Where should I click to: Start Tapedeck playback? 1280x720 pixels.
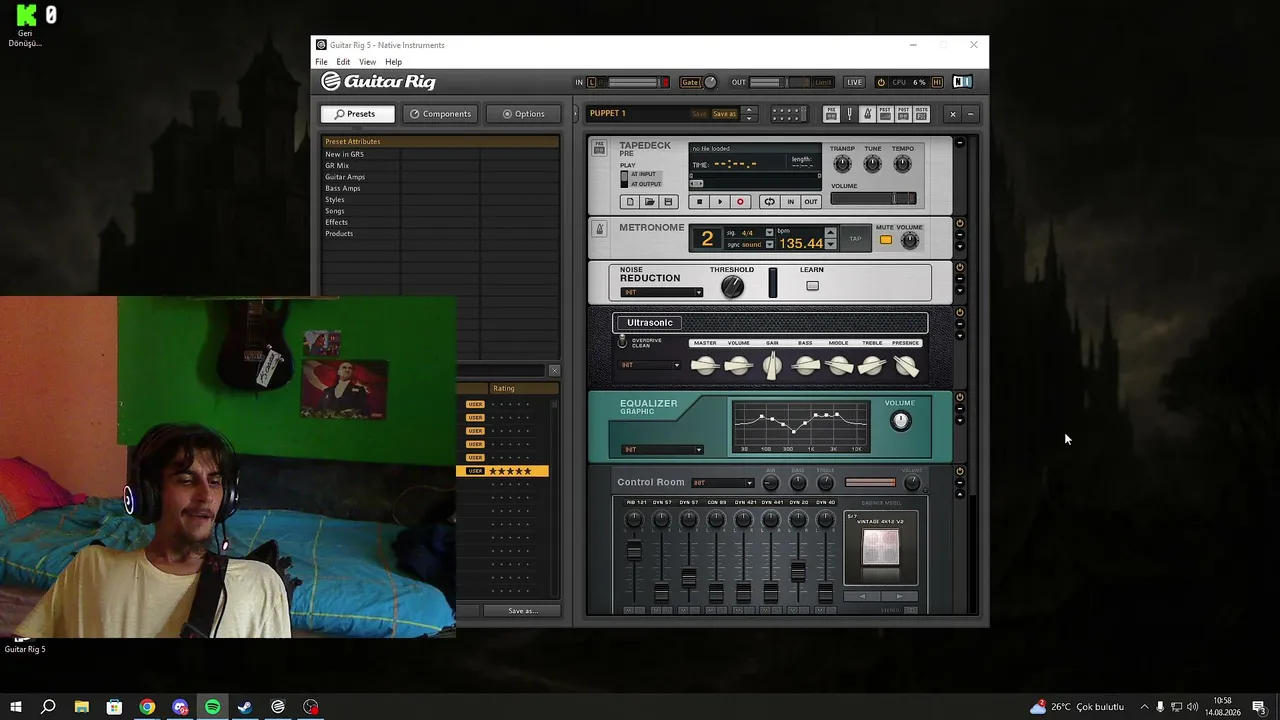pyautogui.click(x=720, y=202)
